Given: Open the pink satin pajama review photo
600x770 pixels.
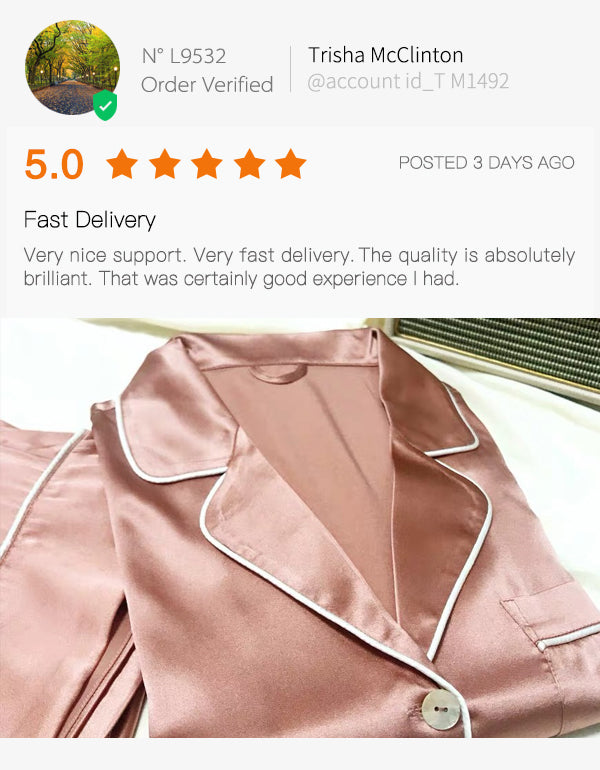Looking at the screenshot, I should [x=300, y=528].
